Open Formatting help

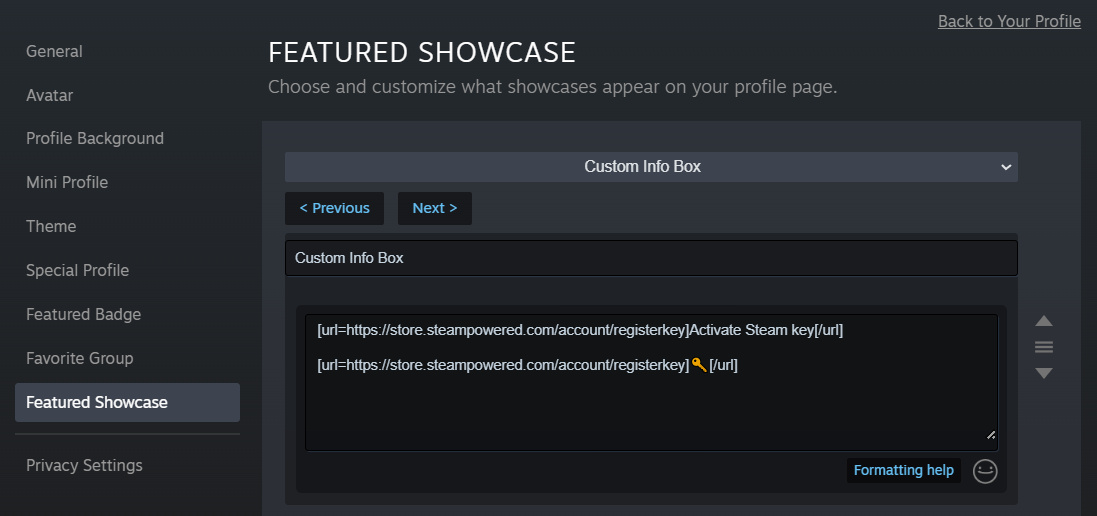coord(903,470)
